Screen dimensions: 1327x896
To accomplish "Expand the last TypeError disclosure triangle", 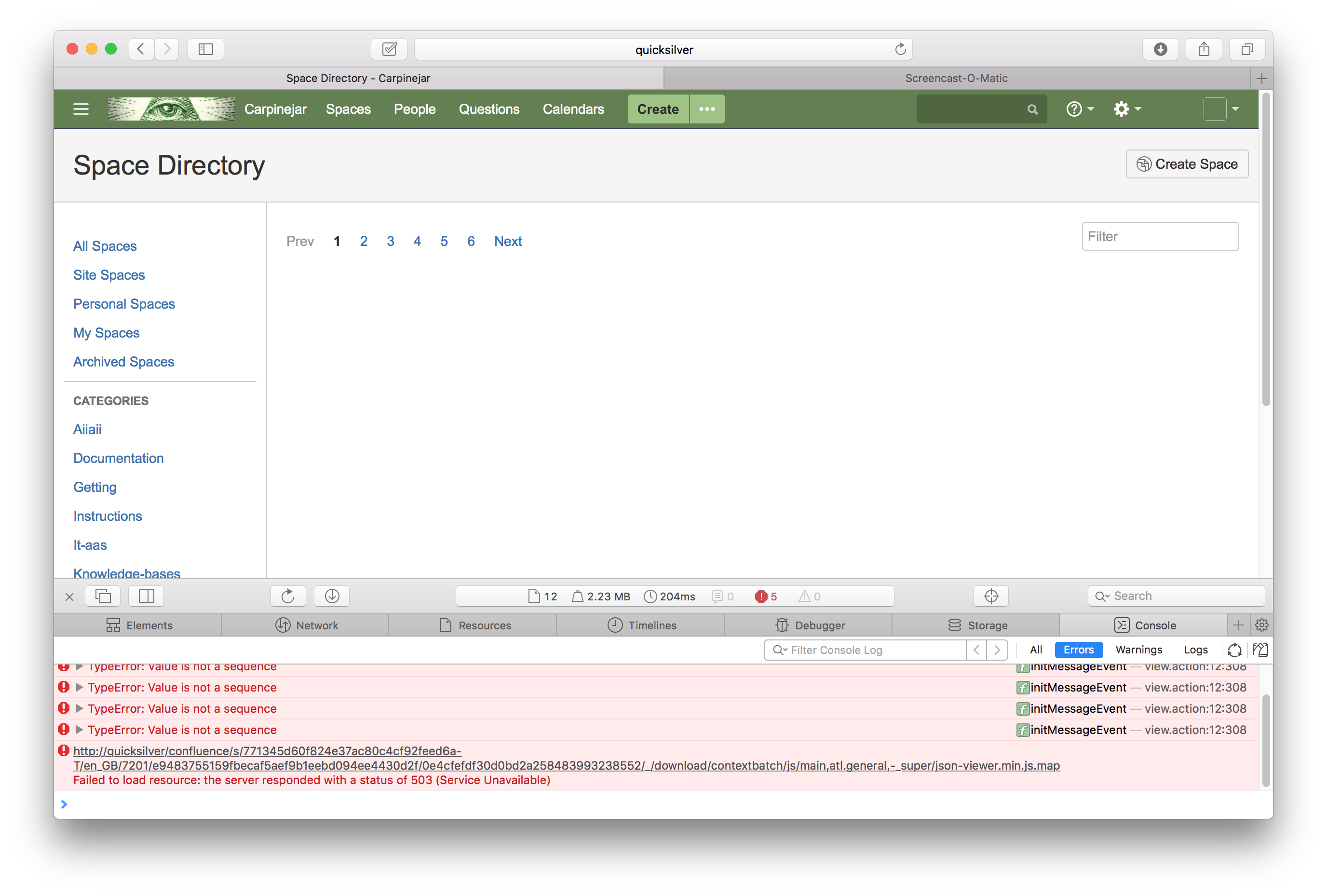I will 80,730.
